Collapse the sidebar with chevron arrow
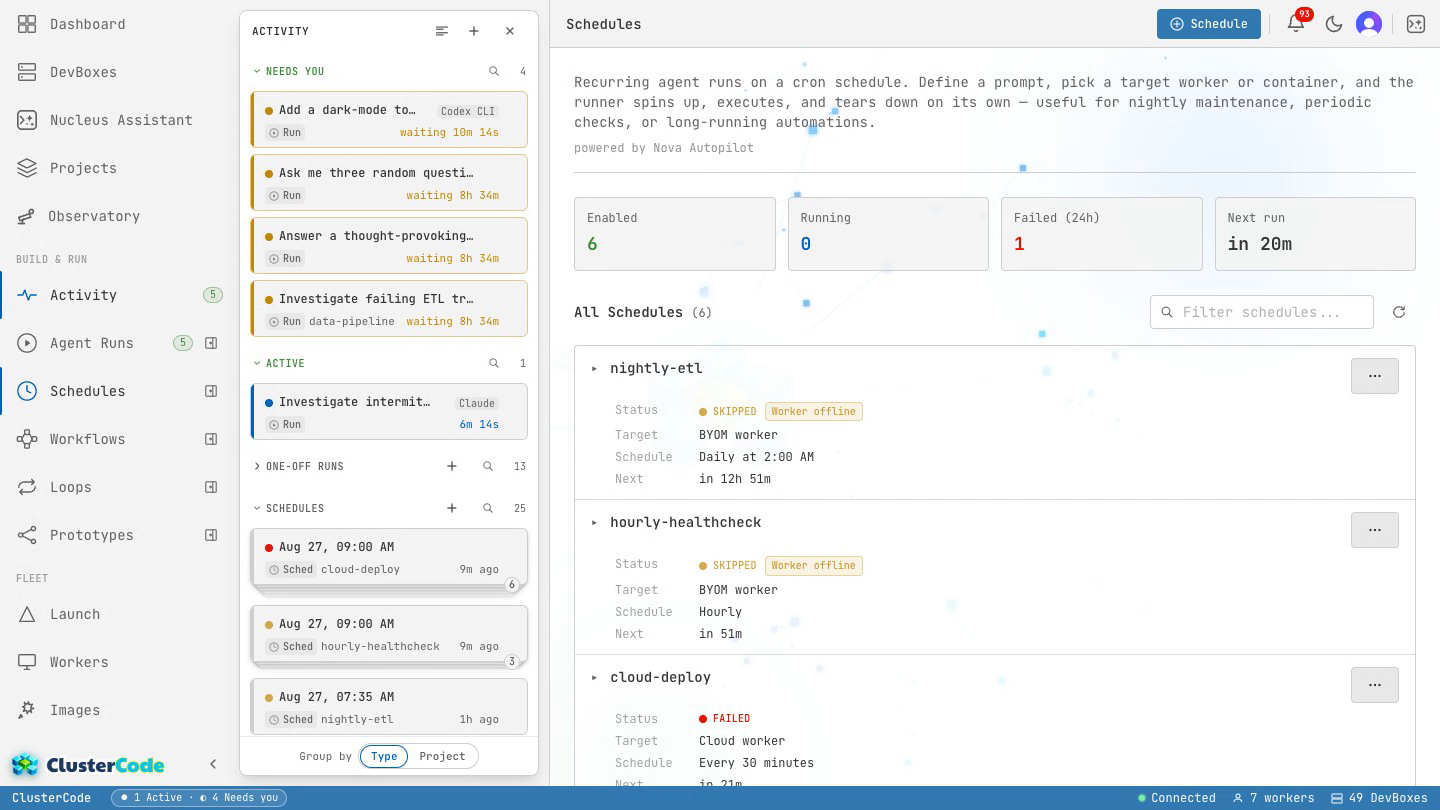The width and height of the screenshot is (1440, 810). 213,764
